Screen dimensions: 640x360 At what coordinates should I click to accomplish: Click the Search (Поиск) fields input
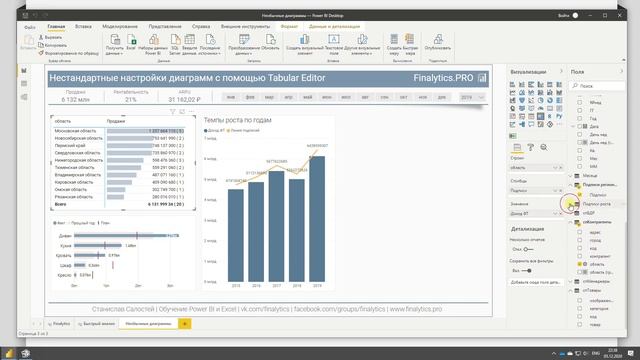[x=598, y=86]
